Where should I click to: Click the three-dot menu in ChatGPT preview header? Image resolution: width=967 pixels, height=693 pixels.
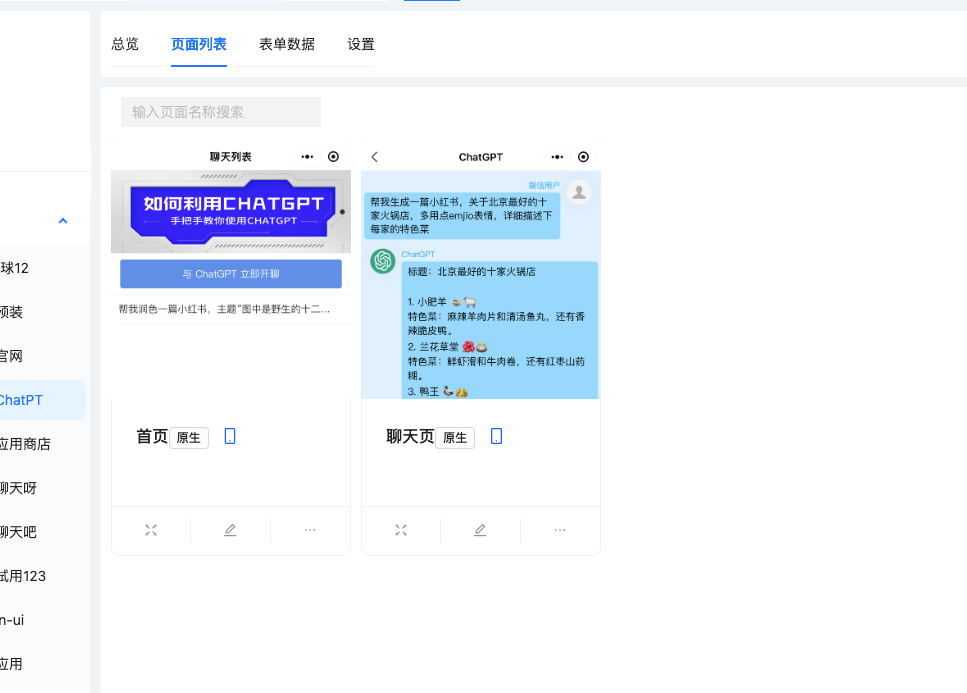[x=557, y=157]
